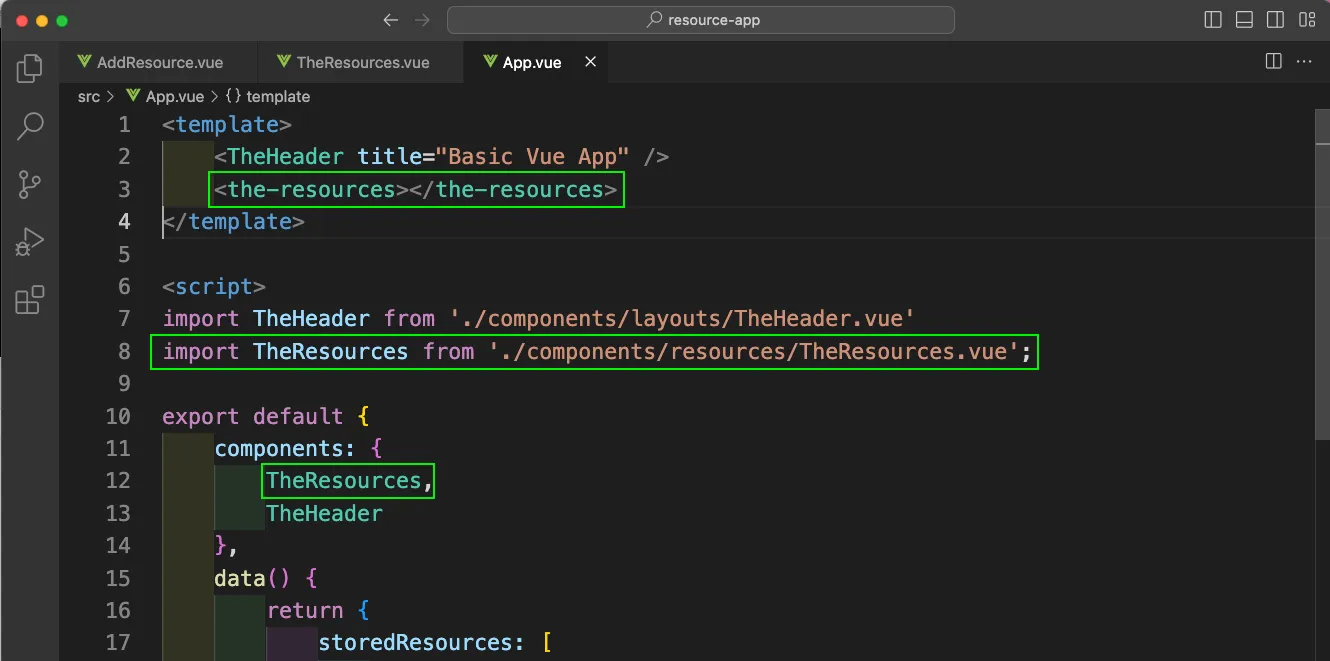
Task: Click the Vue icon on the AddResource.vue tab
Action: (x=84, y=62)
